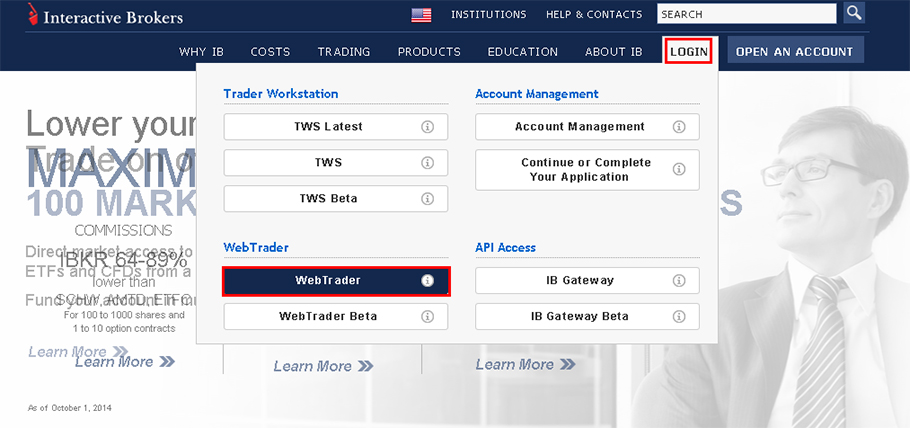Launch TWS Beta

(x=335, y=199)
